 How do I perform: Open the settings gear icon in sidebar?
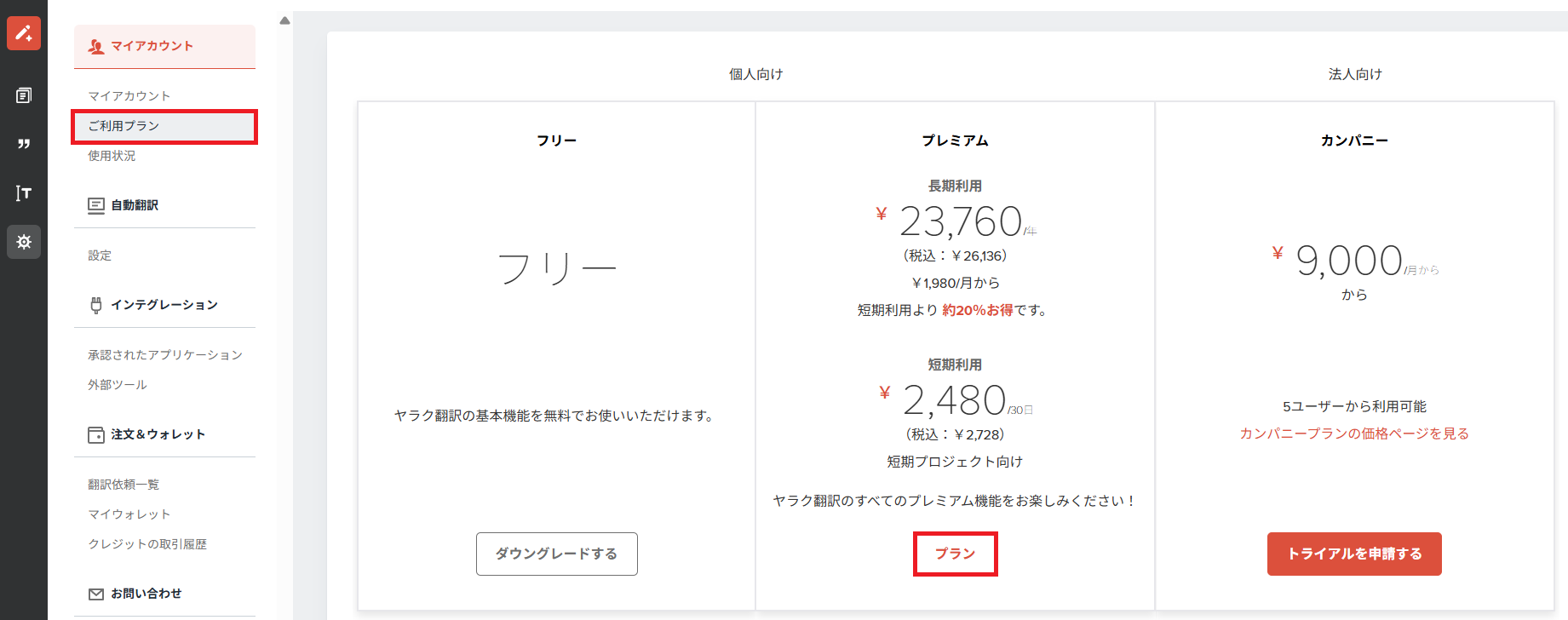pyautogui.click(x=24, y=242)
